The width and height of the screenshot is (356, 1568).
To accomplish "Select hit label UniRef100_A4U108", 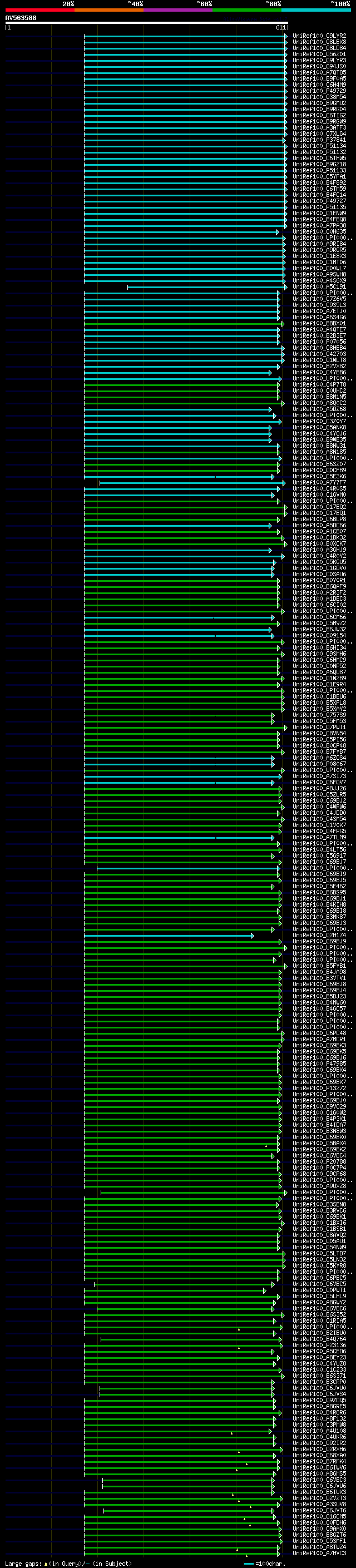I will click(x=319, y=1431).
